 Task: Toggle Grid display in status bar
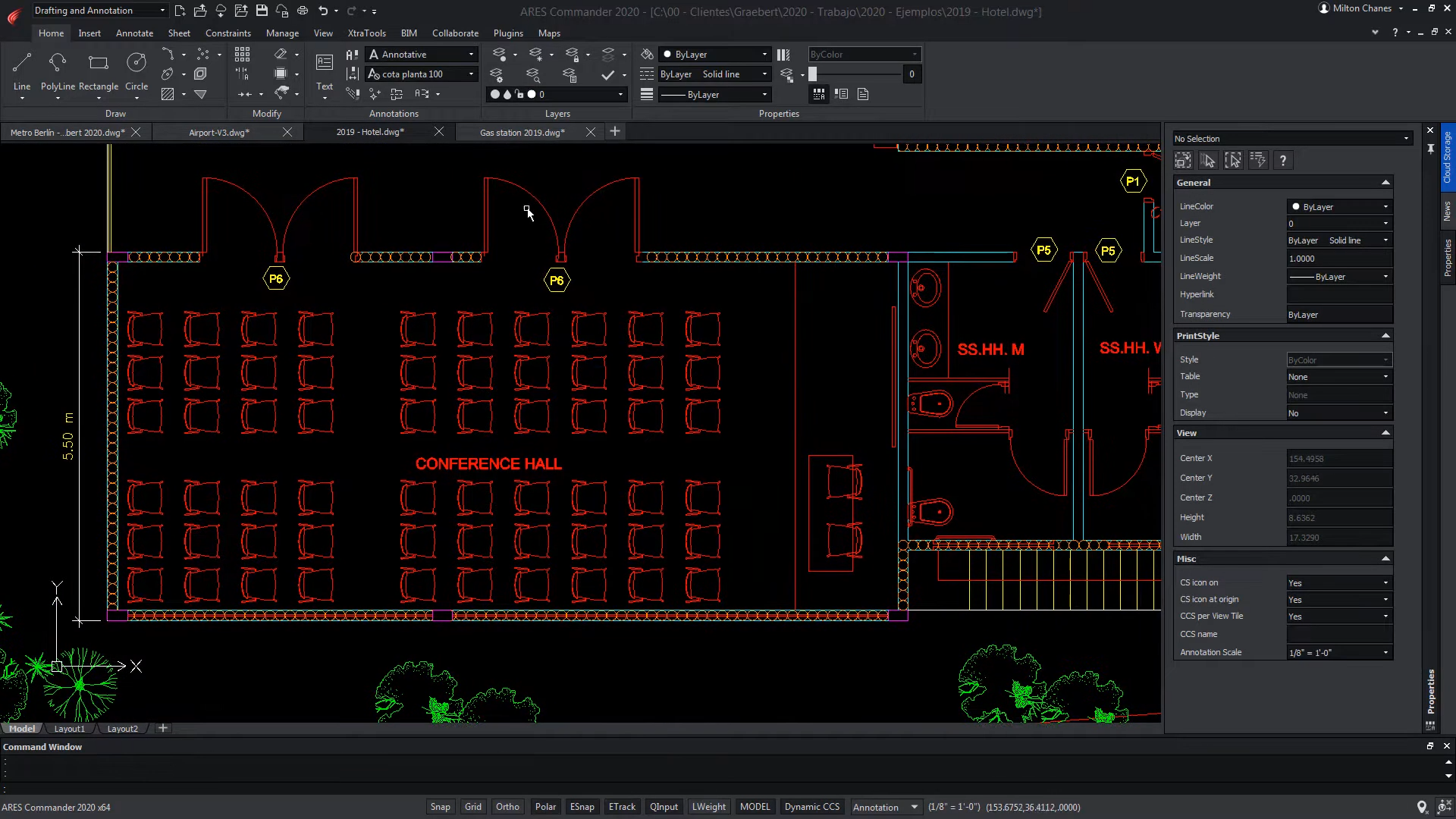[473, 807]
